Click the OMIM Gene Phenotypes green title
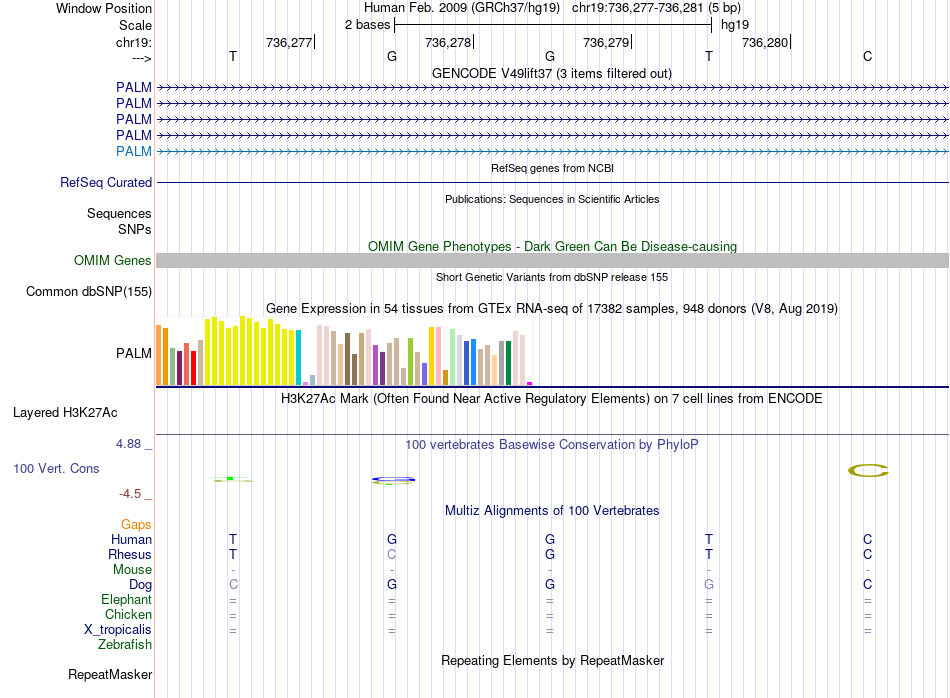The width and height of the screenshot is (950, 698). click(x=552, y=247)
